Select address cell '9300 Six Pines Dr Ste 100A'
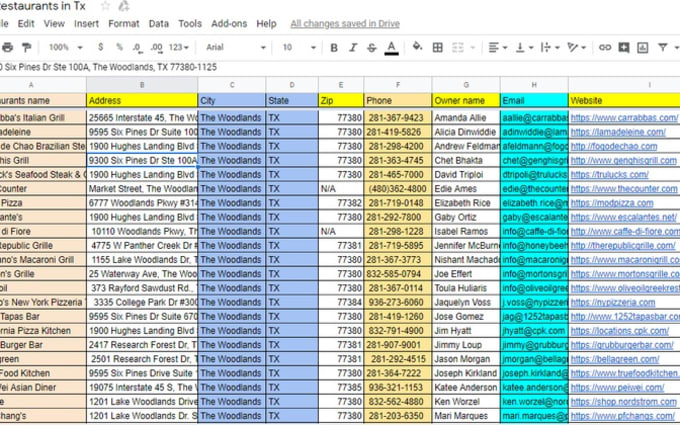 point(142,160)
